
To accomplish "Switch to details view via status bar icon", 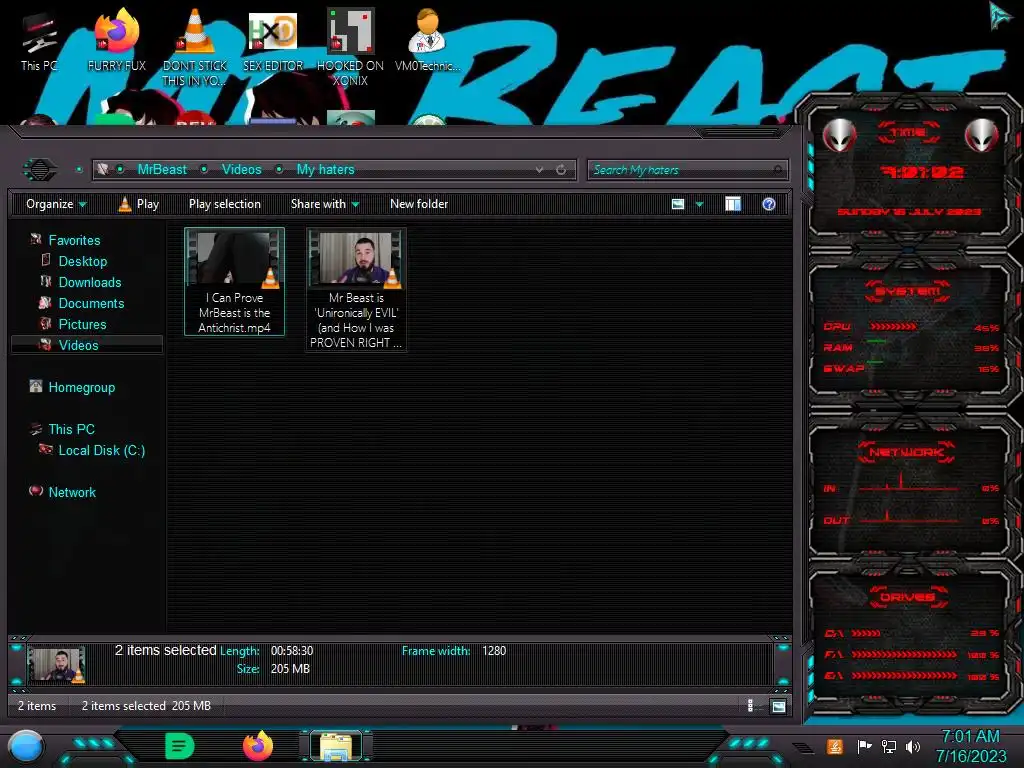I will point(750,706).
